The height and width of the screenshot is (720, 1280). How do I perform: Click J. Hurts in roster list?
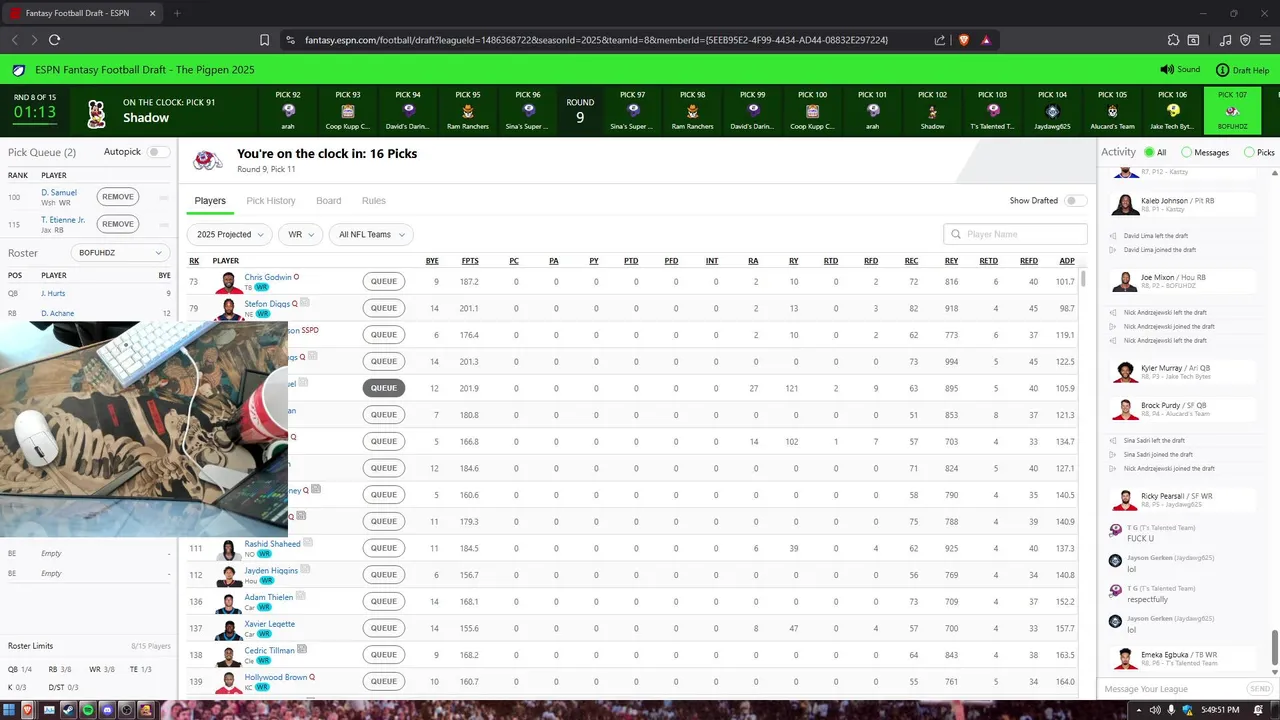tap(52, 293)
